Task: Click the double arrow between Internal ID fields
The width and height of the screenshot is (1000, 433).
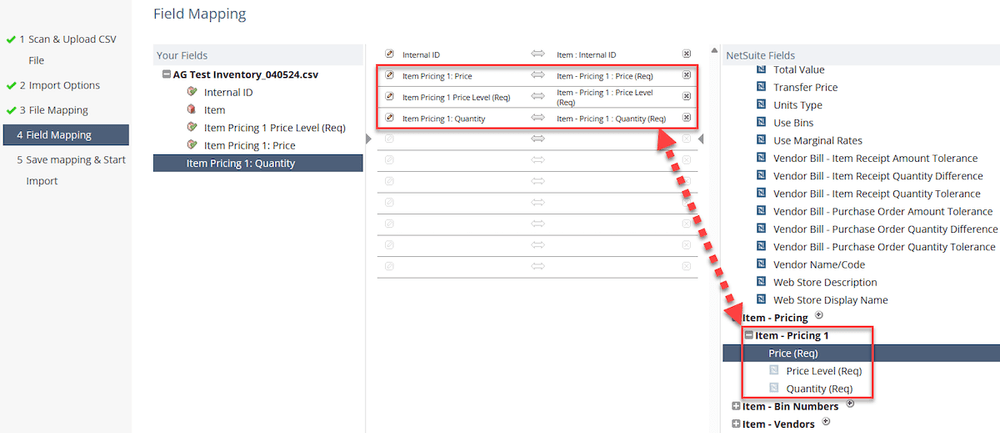Action: 538,55
